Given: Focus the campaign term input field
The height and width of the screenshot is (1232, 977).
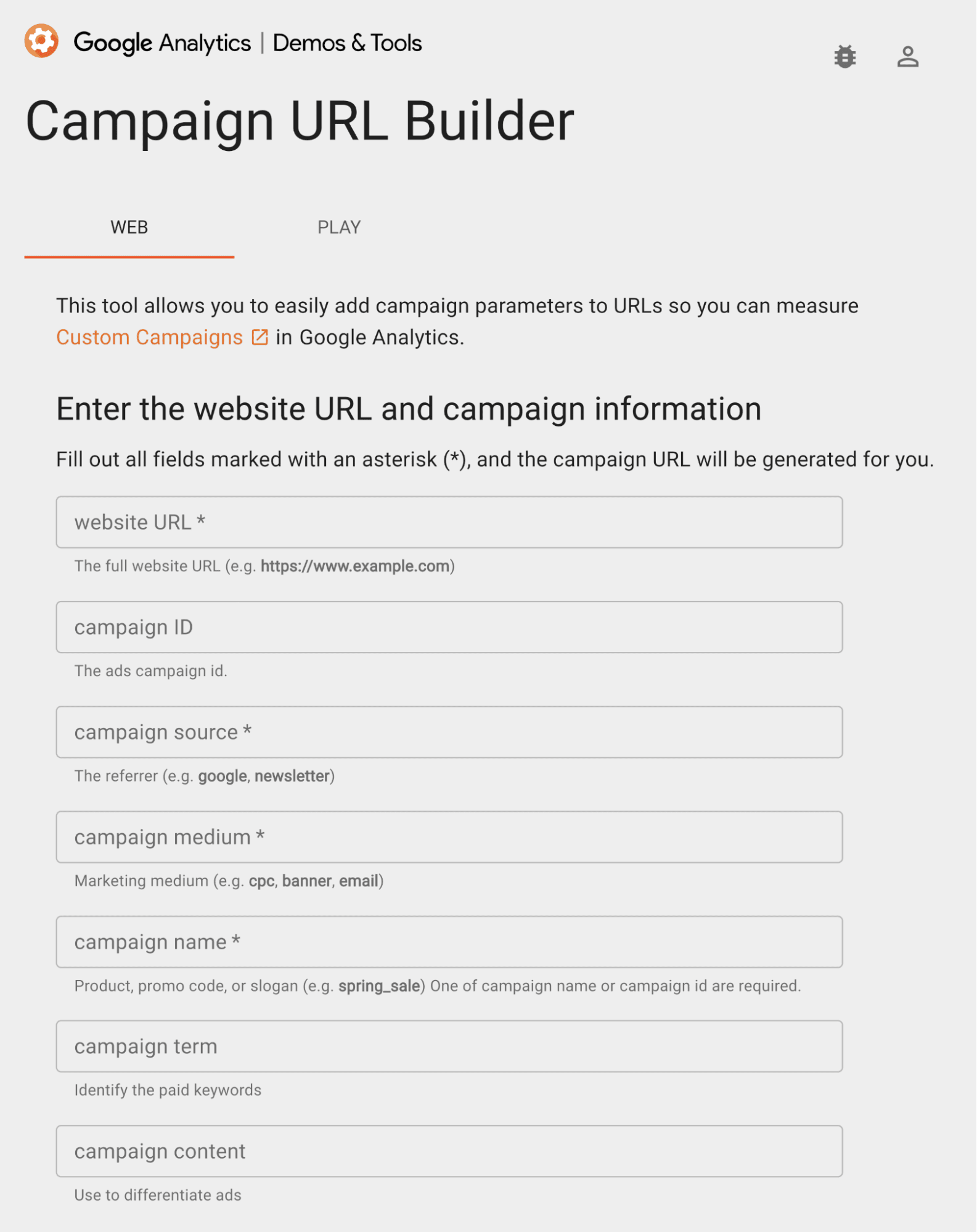Looking at the screenshot, I should click(x=449, y=1046).
